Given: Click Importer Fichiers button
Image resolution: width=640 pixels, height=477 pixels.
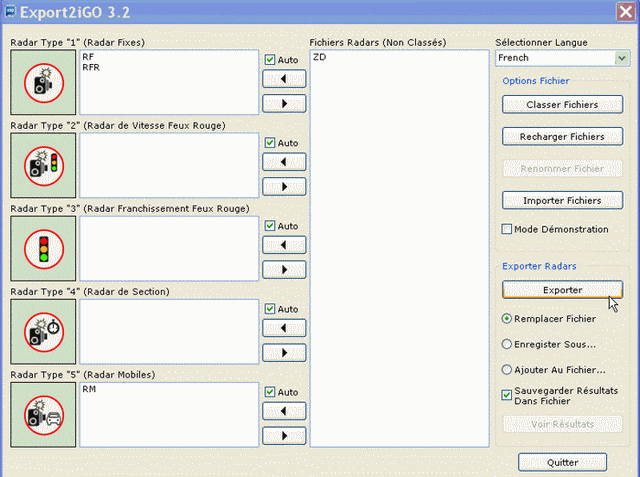Looking at the screenshot, I should (x=561, y=200).
